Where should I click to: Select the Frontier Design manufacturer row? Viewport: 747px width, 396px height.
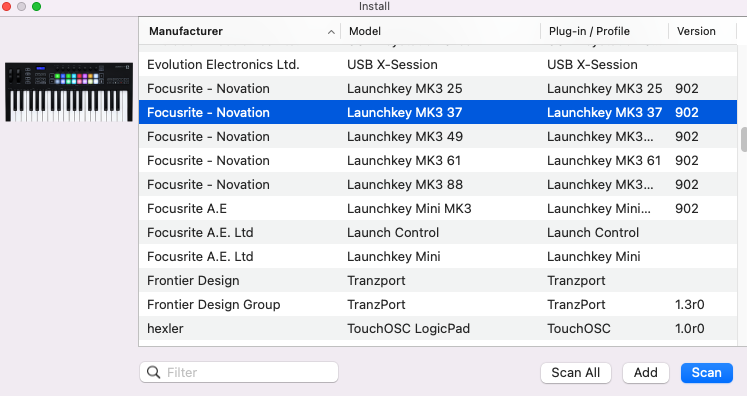(x=438, y=280)
